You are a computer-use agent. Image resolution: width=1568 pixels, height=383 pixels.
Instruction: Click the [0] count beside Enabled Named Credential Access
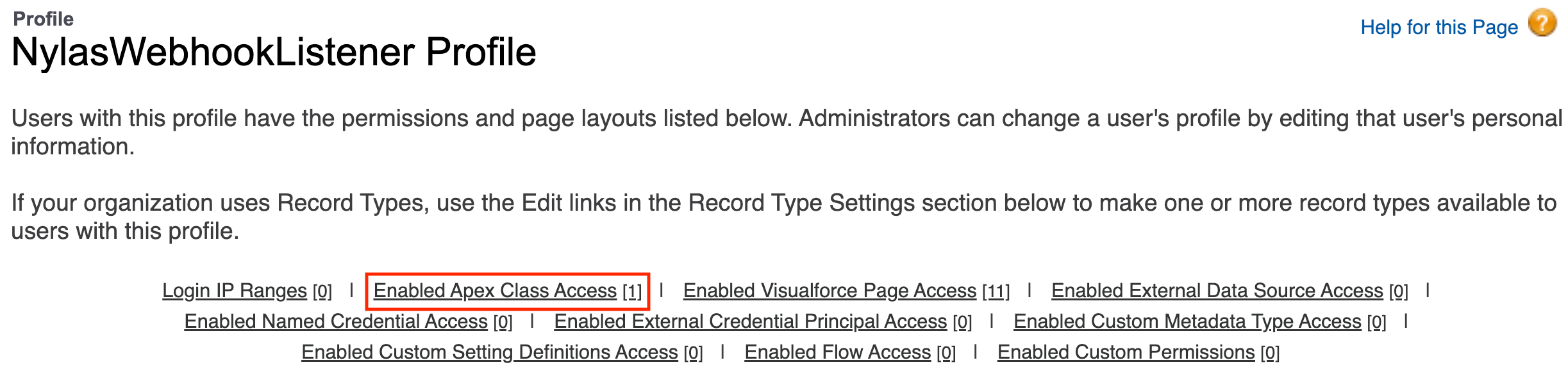pos(505,321)
